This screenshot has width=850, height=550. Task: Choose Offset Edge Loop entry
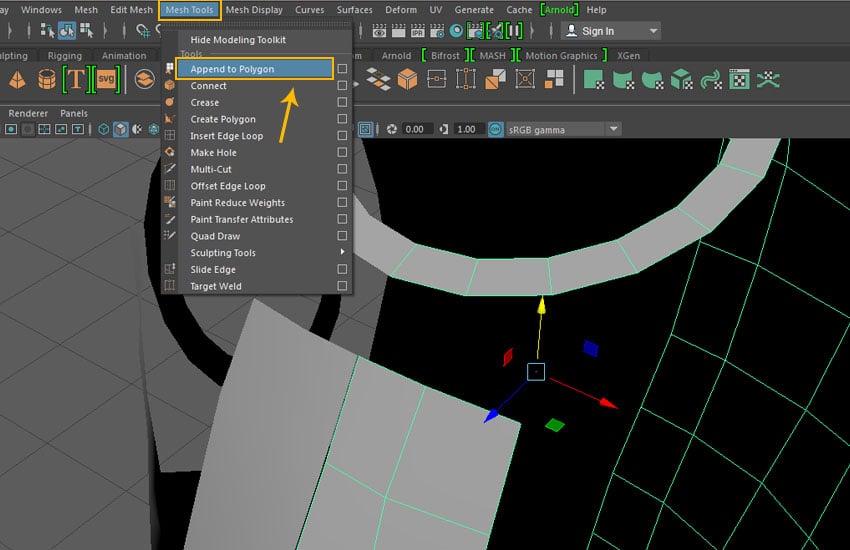tap(228, 186)
